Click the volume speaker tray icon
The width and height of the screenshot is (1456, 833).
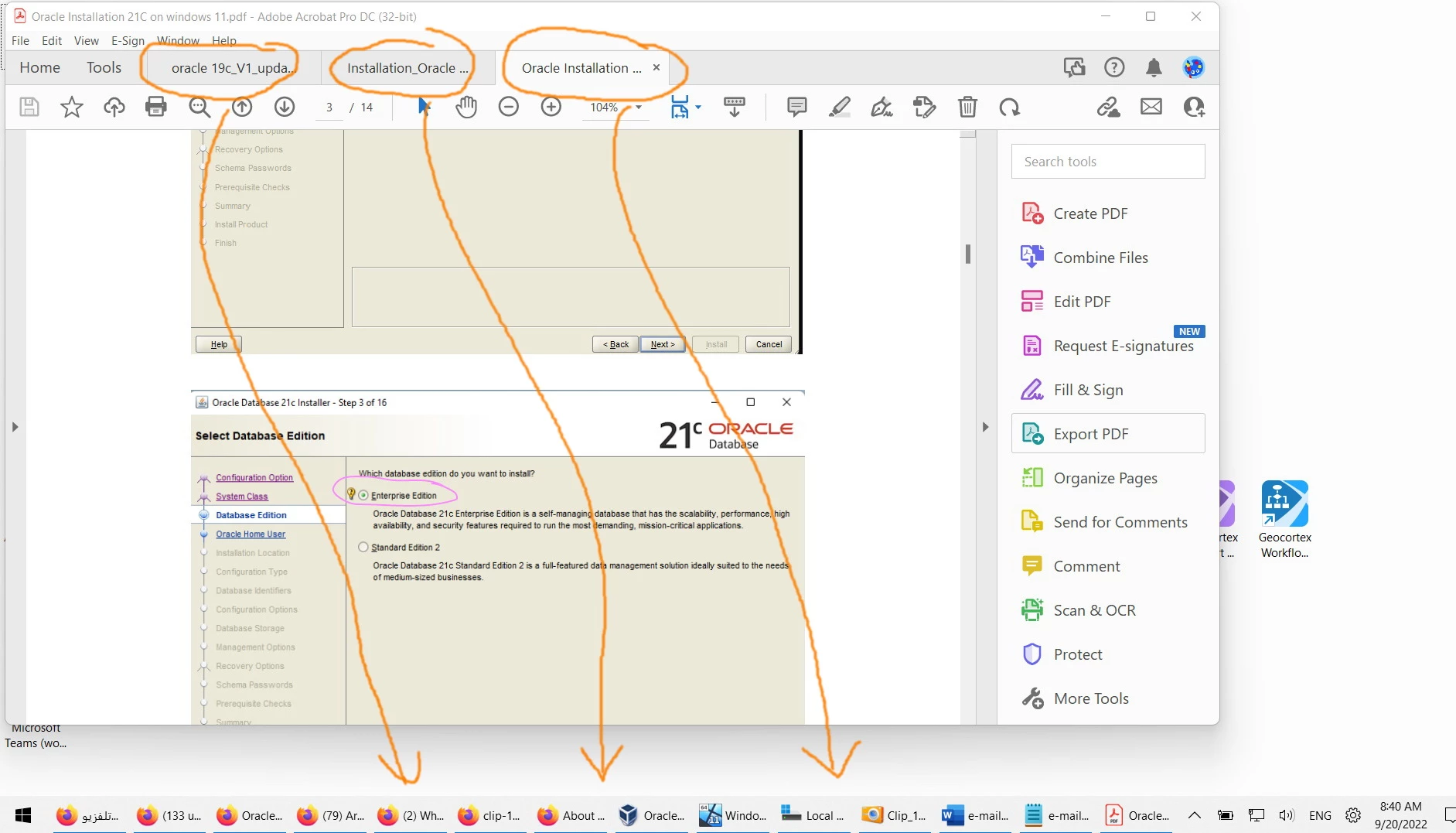[x=1286, y=815]
